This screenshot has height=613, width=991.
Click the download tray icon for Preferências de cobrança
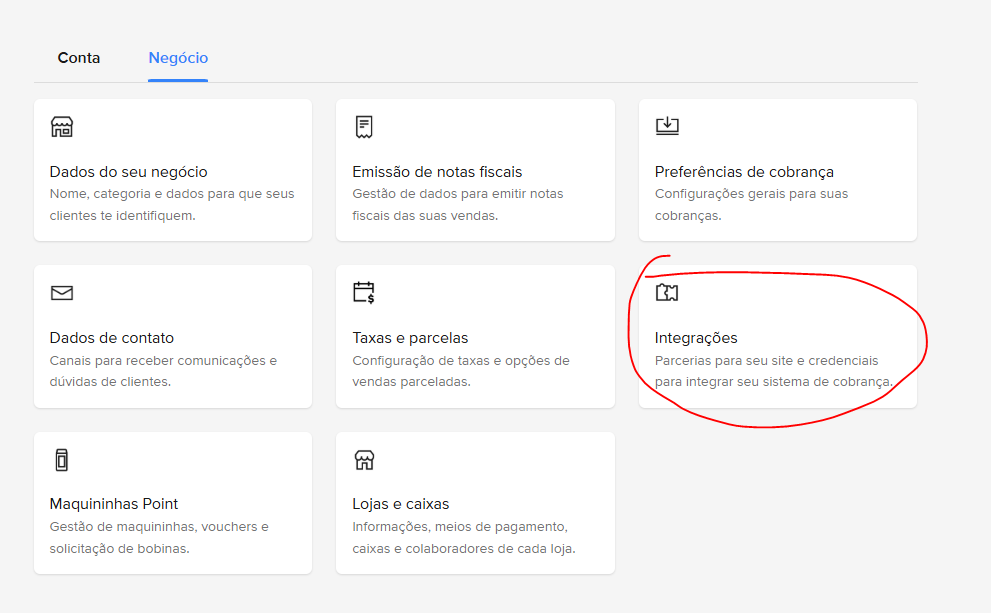coord(667,126)
